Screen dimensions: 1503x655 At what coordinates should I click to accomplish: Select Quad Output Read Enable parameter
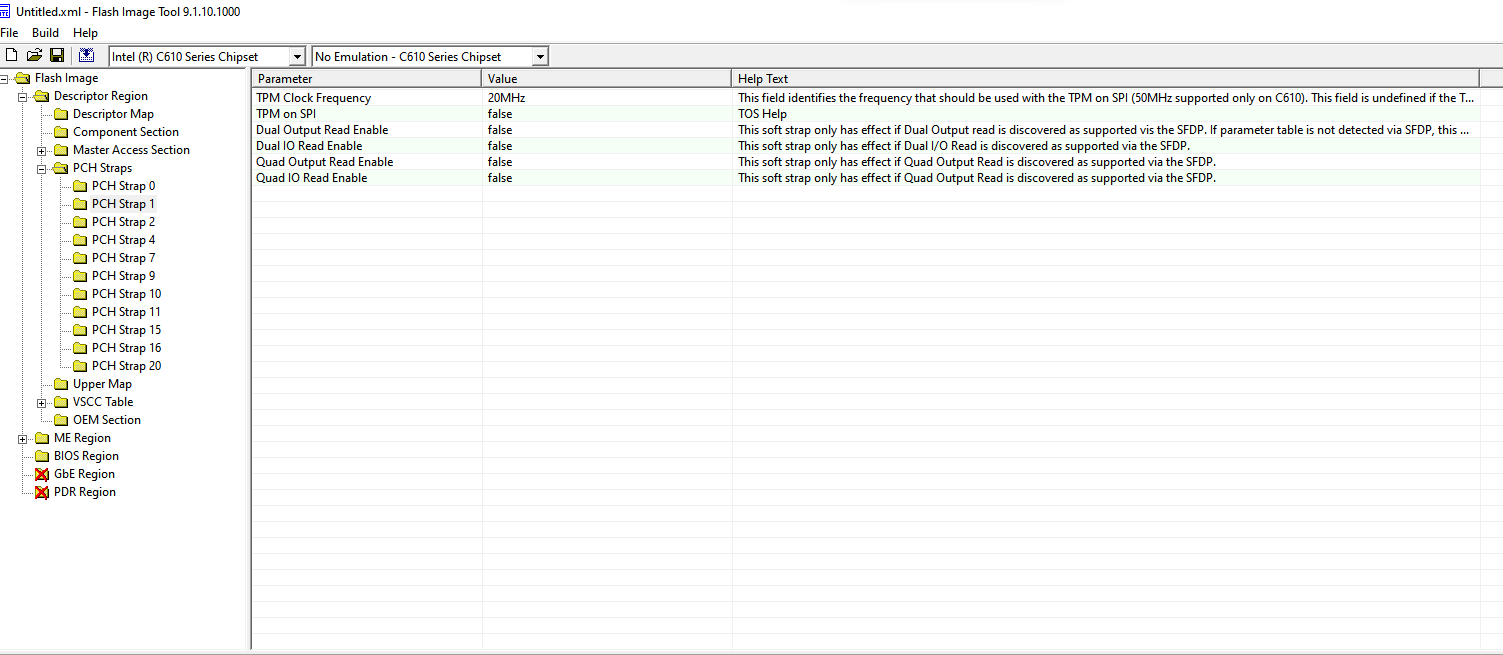click(324, 162)
